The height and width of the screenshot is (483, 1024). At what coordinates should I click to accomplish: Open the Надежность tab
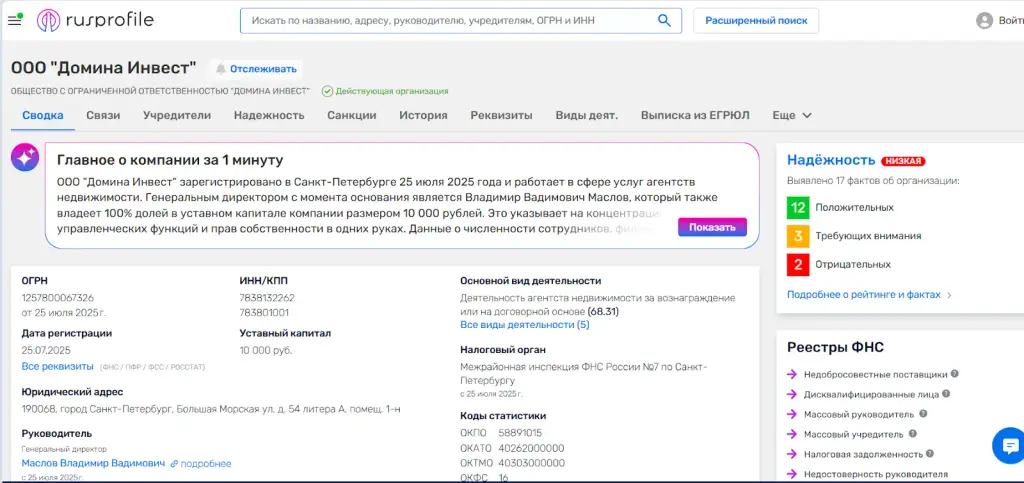pos(269,116)
